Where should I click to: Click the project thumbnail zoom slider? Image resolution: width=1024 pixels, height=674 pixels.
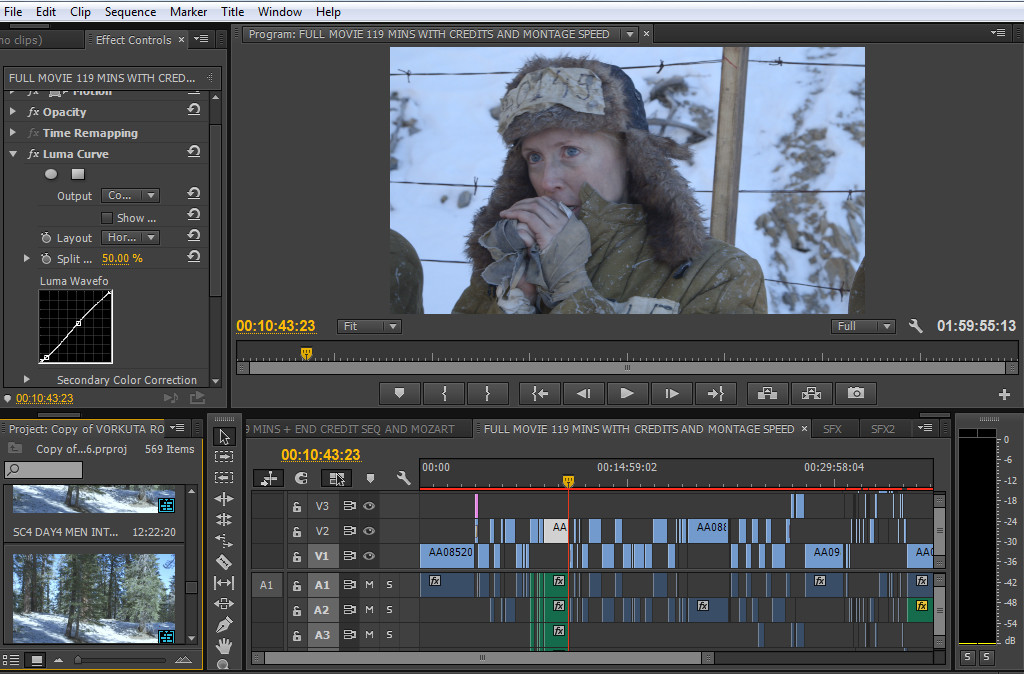78,660
